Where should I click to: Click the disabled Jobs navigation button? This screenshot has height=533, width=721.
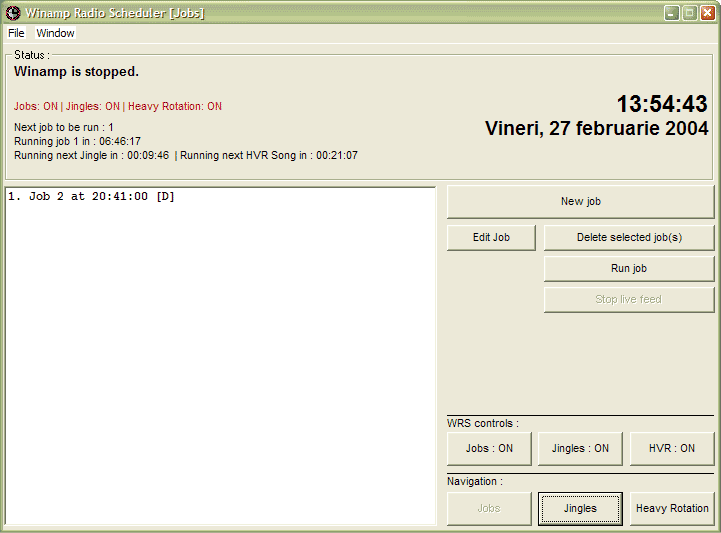[489, 509]
